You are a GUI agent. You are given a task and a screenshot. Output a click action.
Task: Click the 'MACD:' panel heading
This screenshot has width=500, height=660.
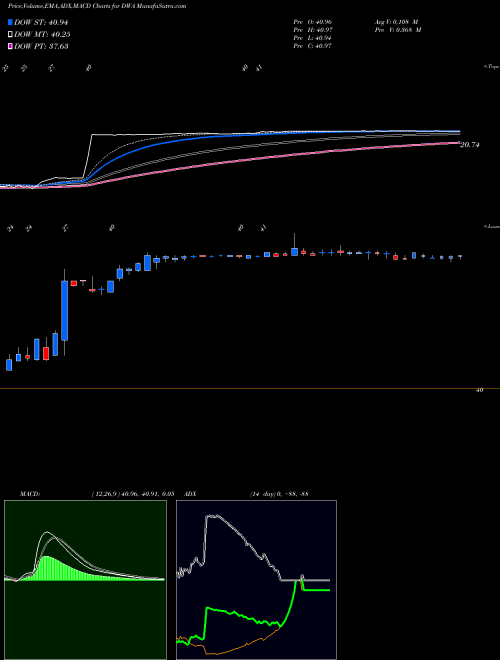click(x=29, y=494)
